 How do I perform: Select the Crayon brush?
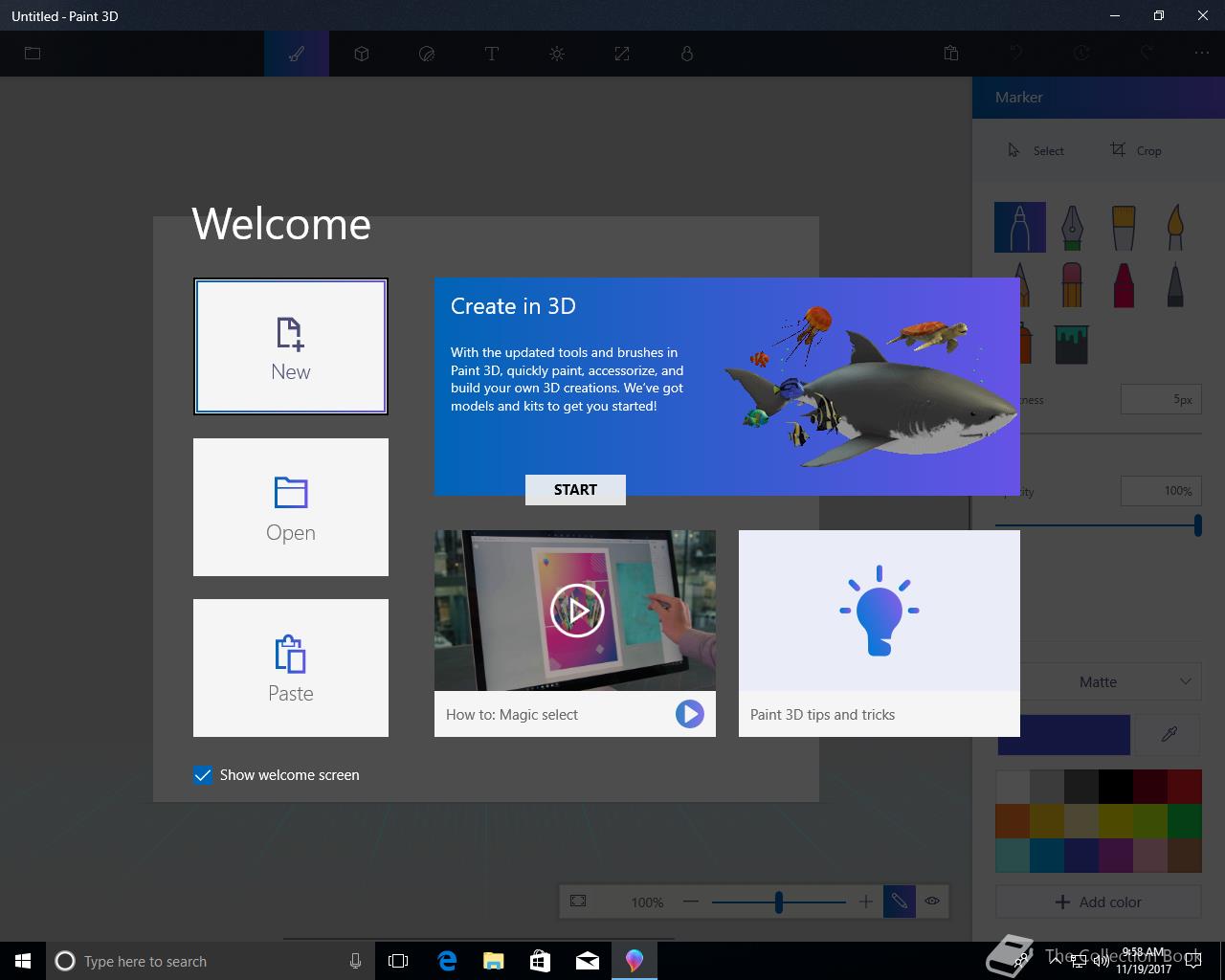coord(1124,284)
